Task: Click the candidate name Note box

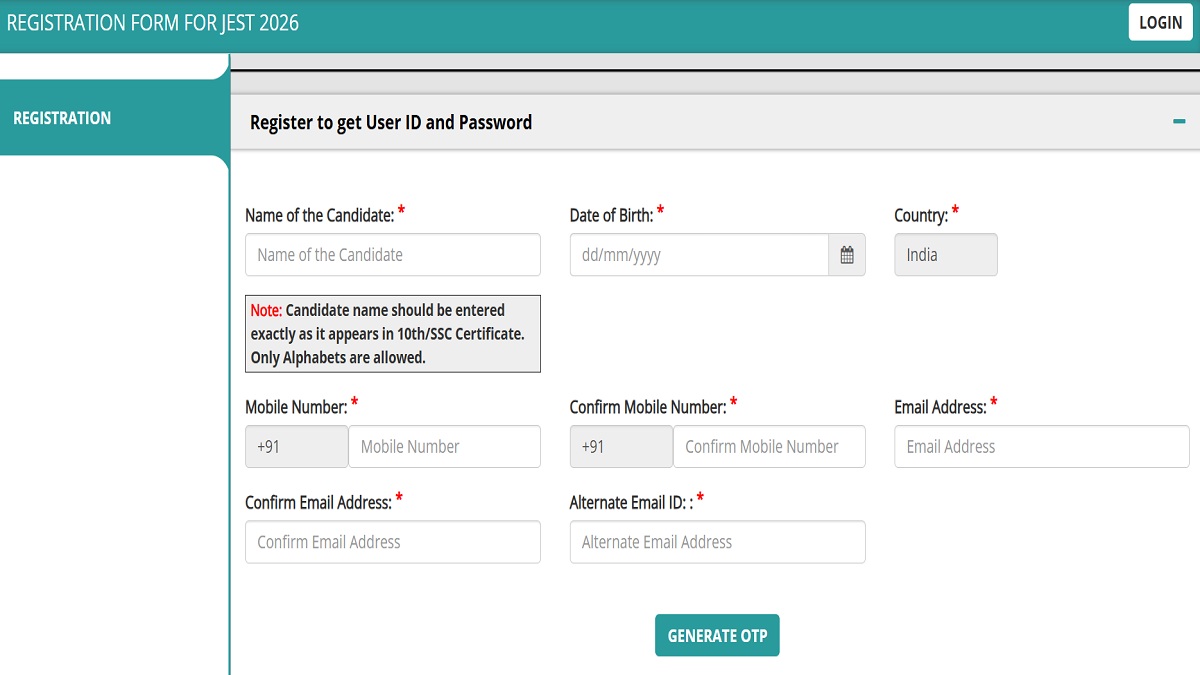Action: click(392, 334)
